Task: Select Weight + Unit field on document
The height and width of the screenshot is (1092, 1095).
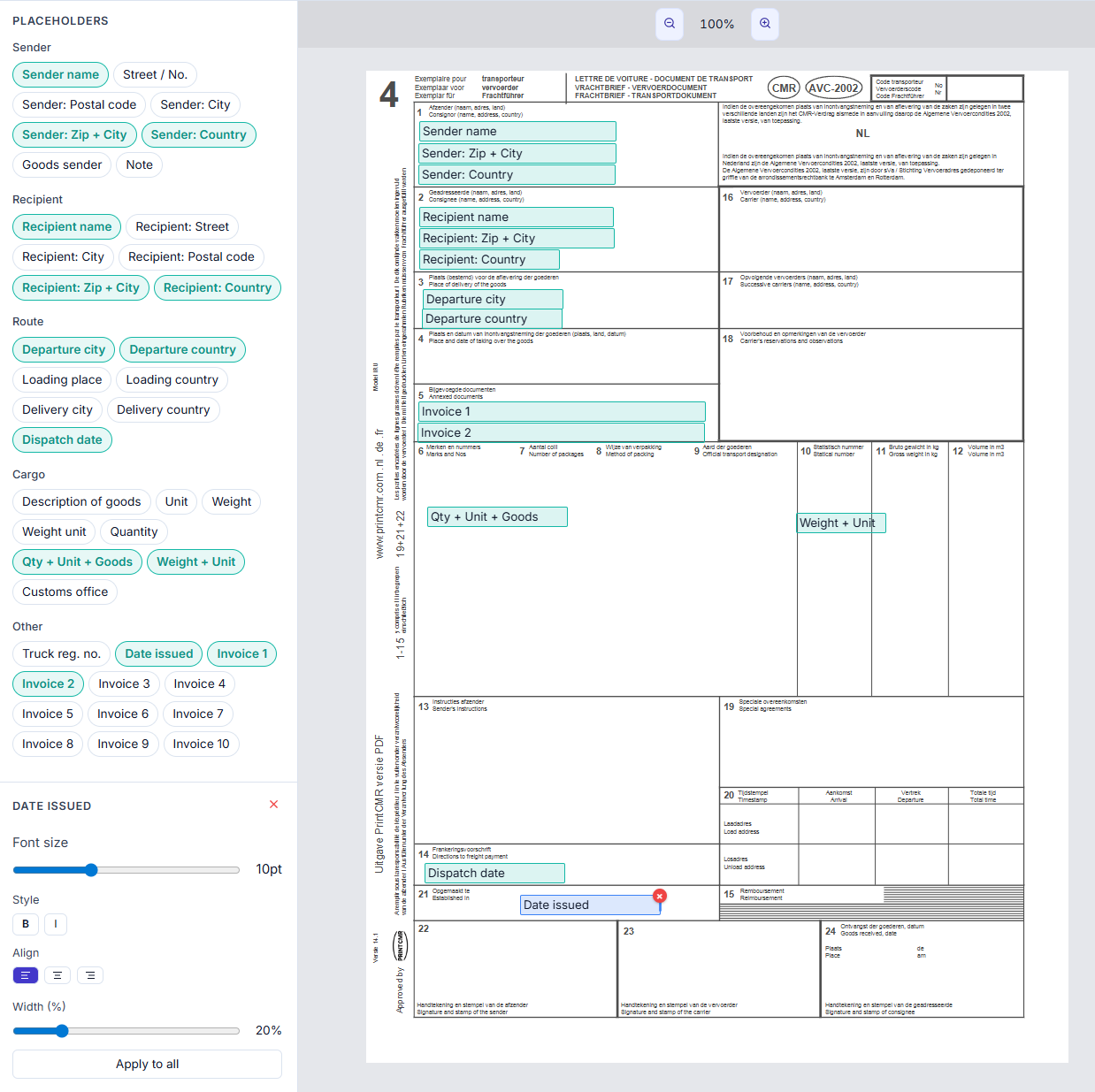Action: coord(841,523)
